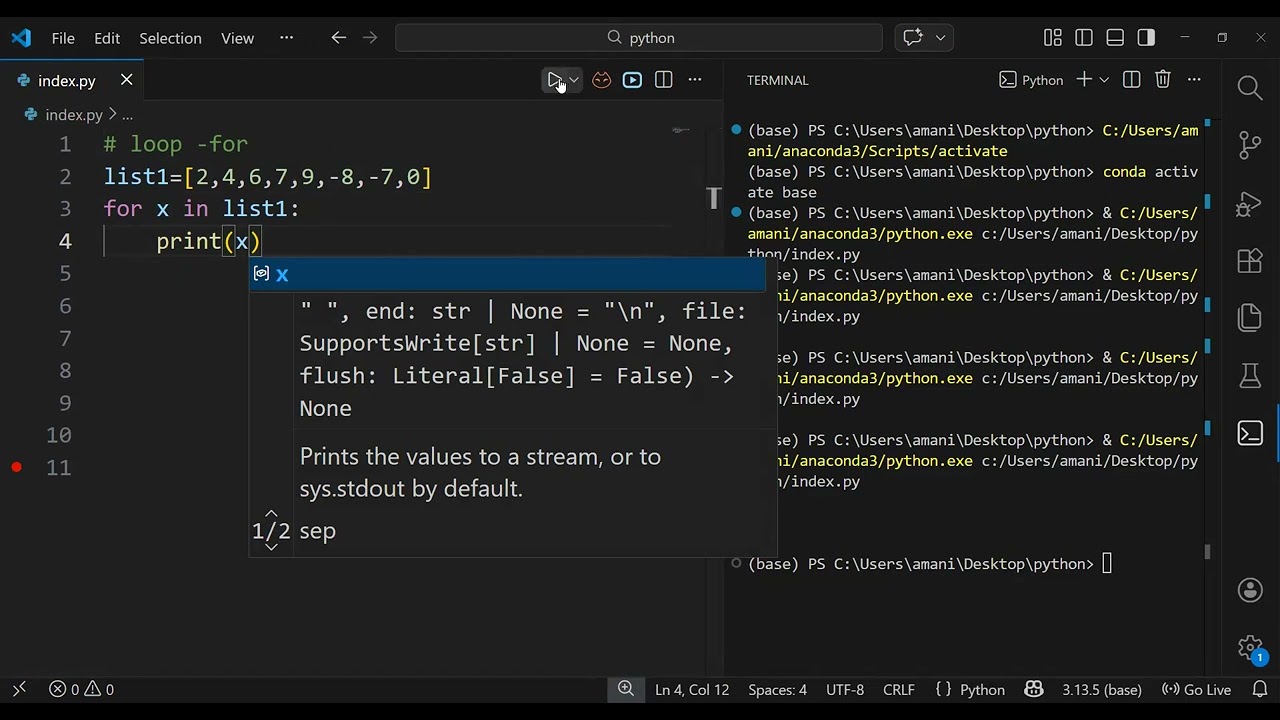Select suggestion x in autocomplete list
1280x720 pixels.
click(x=507, y=274)
